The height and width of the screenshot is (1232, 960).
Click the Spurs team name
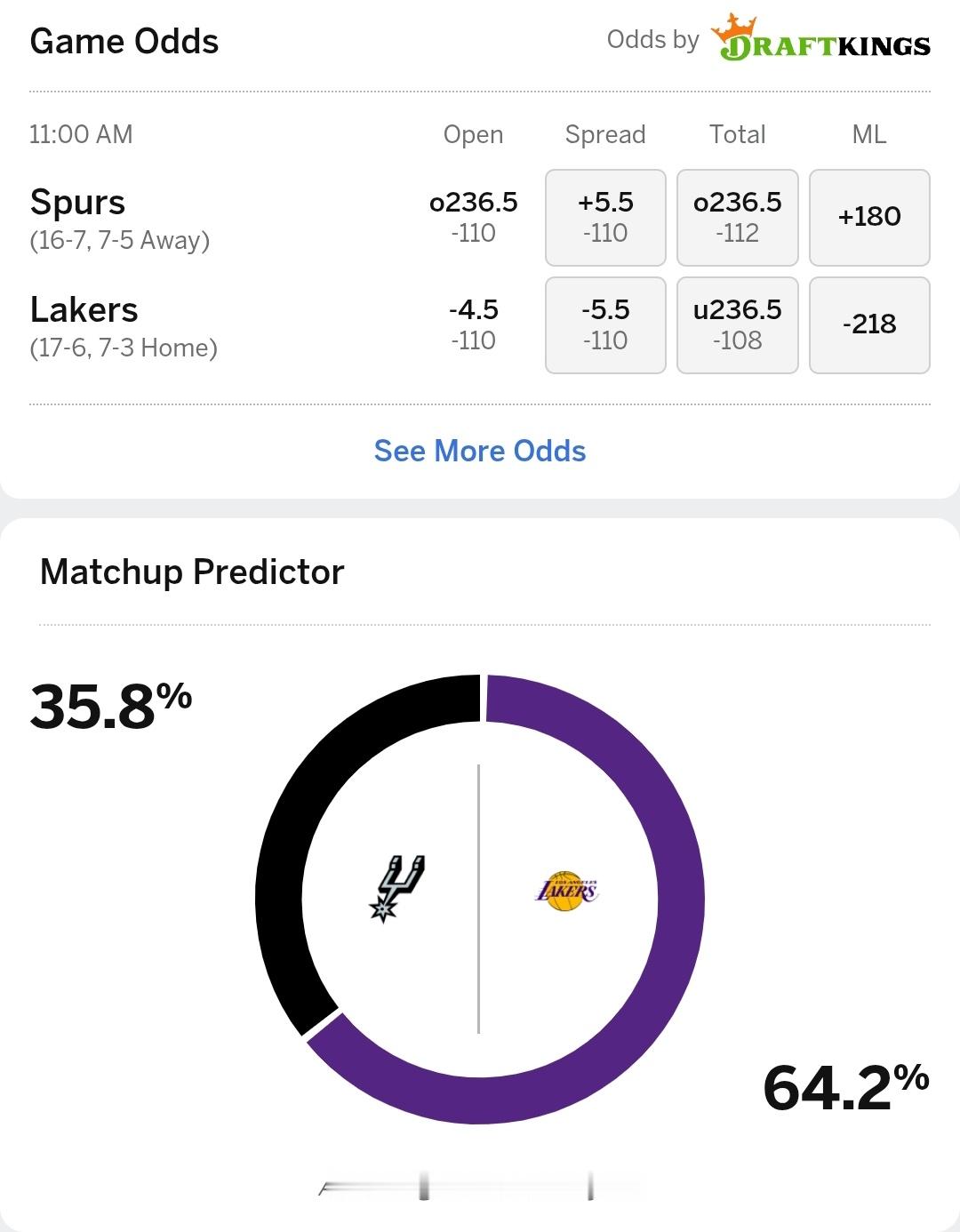(x=77, y=203)
